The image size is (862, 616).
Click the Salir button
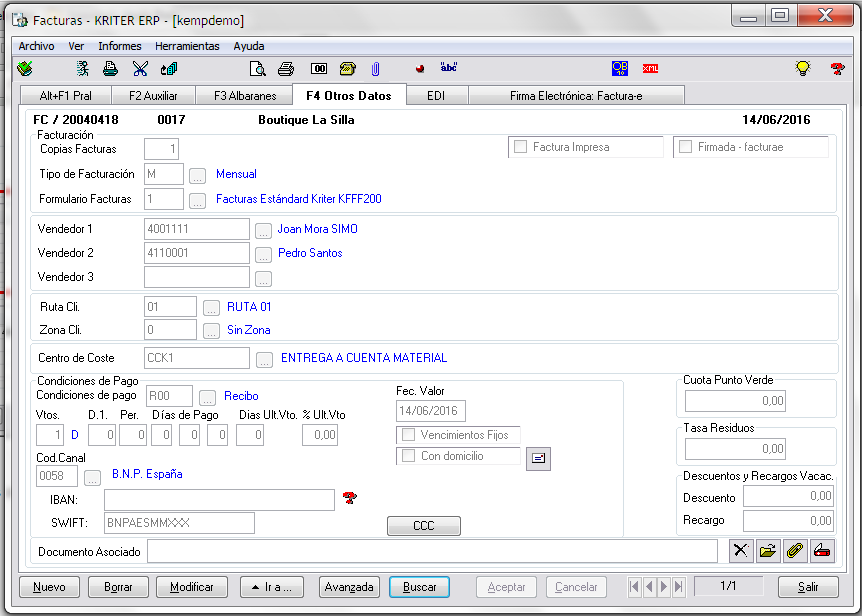(808, 587)
